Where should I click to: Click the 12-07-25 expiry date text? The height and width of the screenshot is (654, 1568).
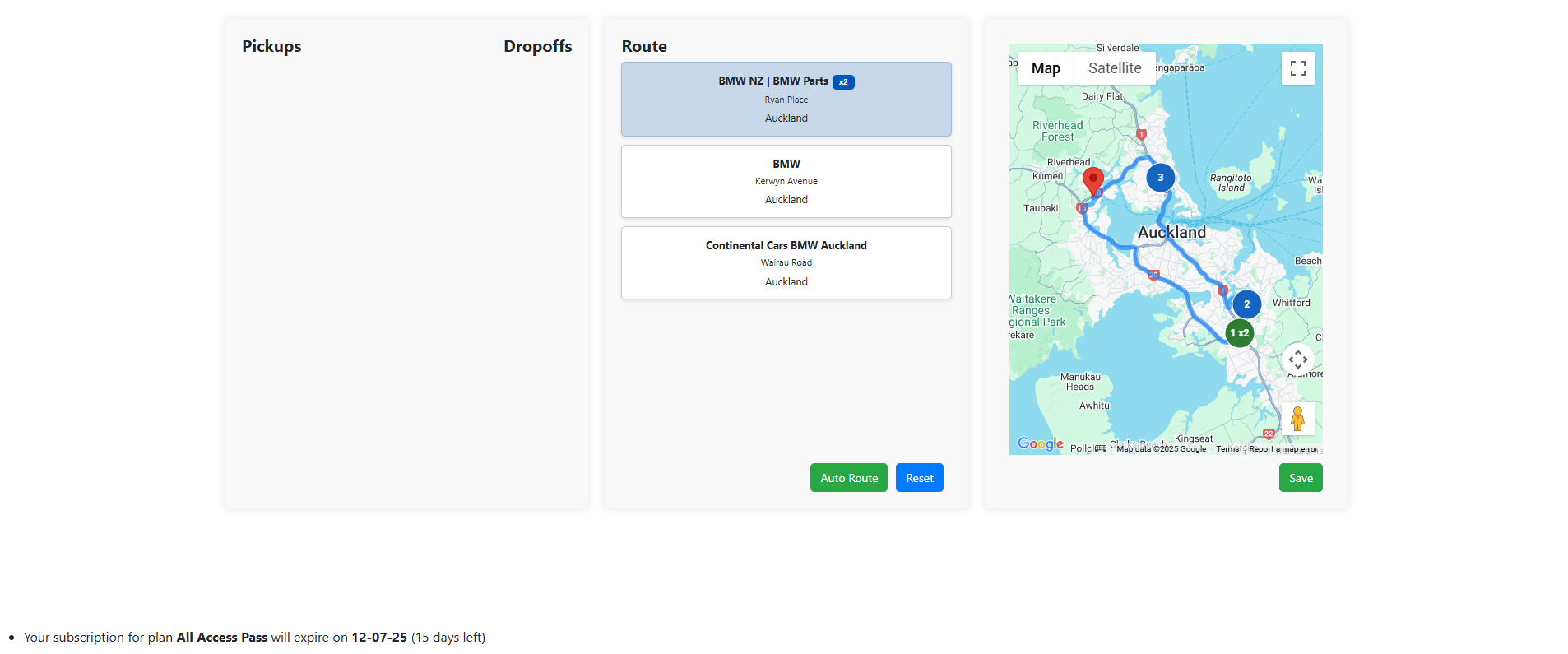[x=379, y=638]
